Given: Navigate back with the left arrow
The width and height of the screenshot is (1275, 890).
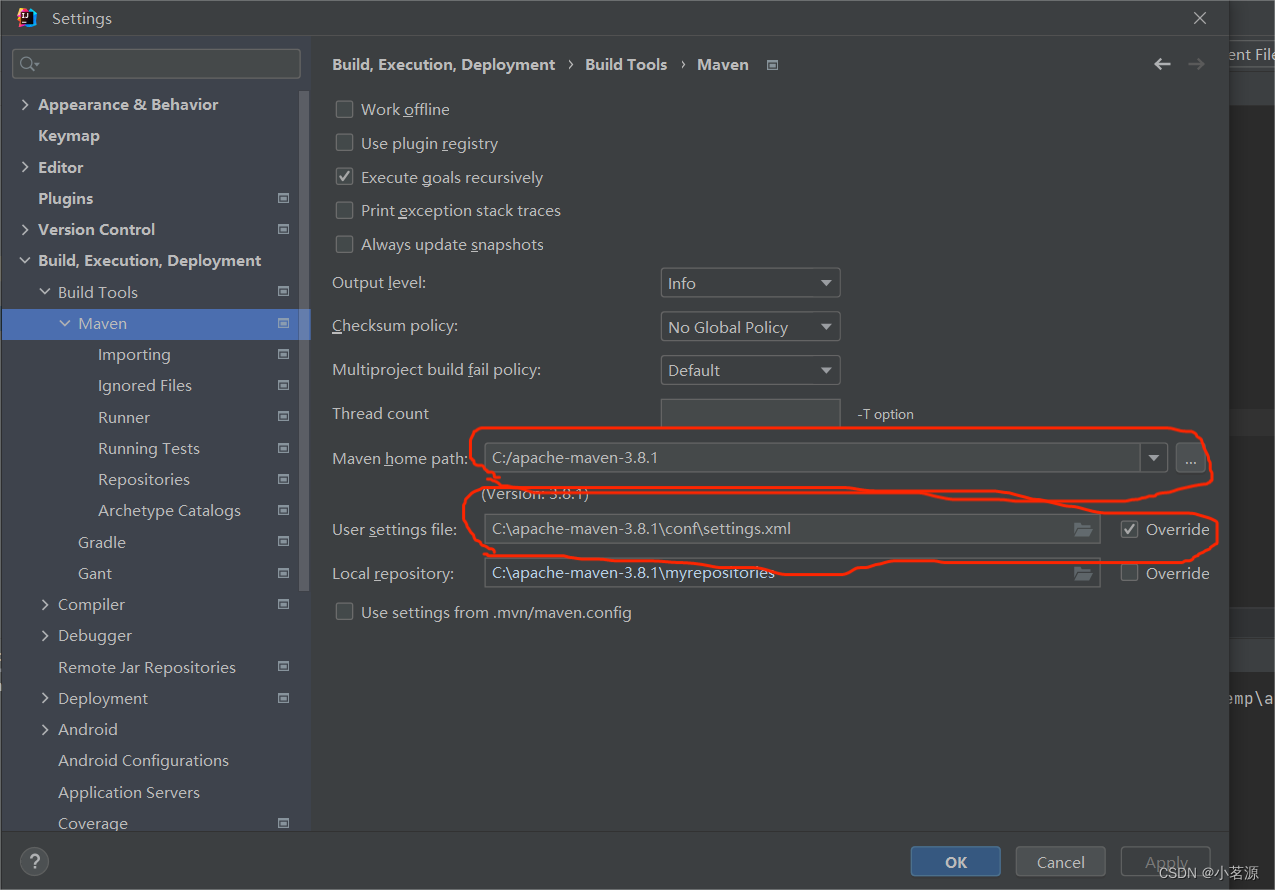Looking at the screenshot, I should pyautogui.click(x=1162, y=64).
